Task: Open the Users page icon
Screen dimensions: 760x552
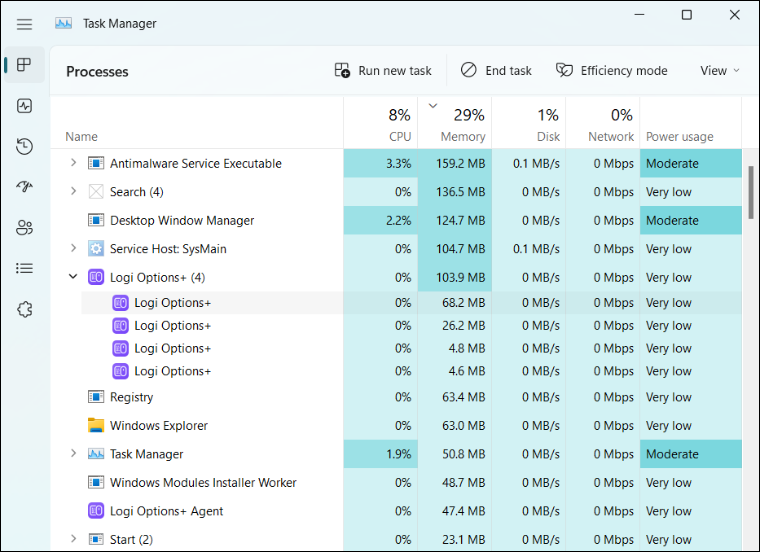Action: point(24,228)
